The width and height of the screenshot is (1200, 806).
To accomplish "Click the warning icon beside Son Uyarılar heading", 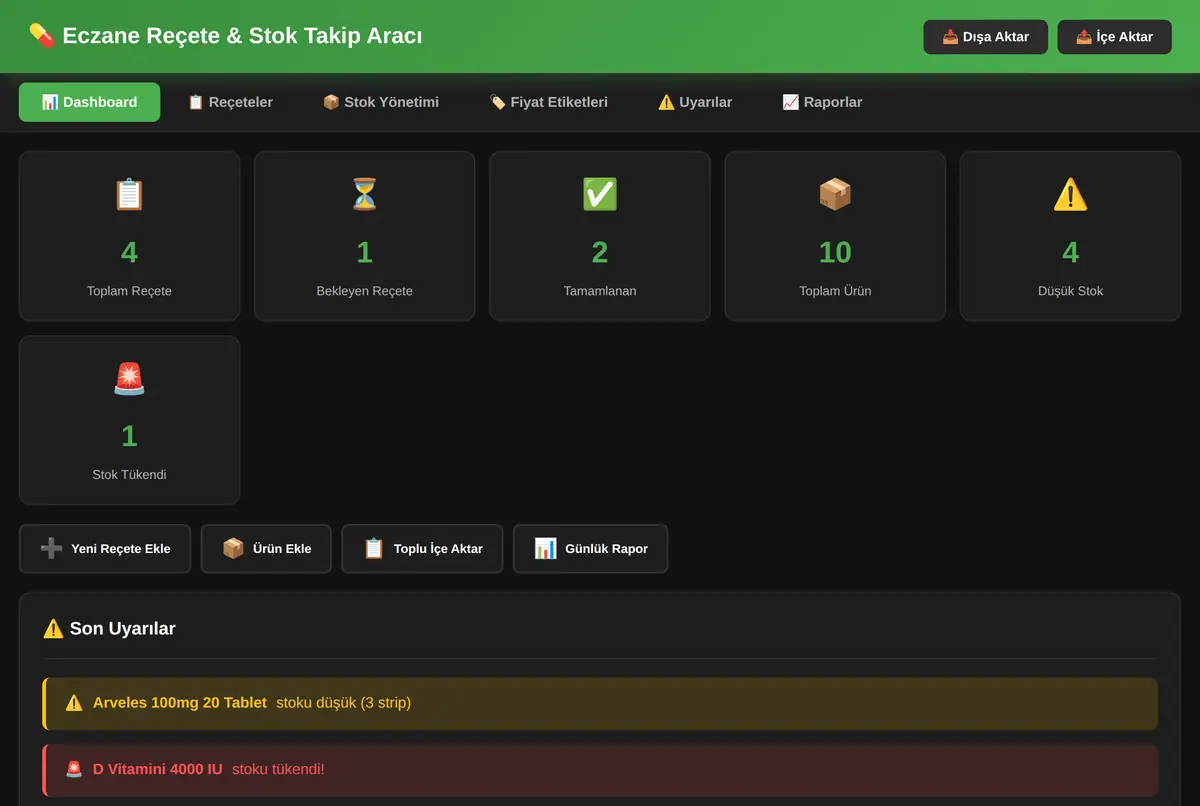I will pyautogui.click(x=53, y=629).
